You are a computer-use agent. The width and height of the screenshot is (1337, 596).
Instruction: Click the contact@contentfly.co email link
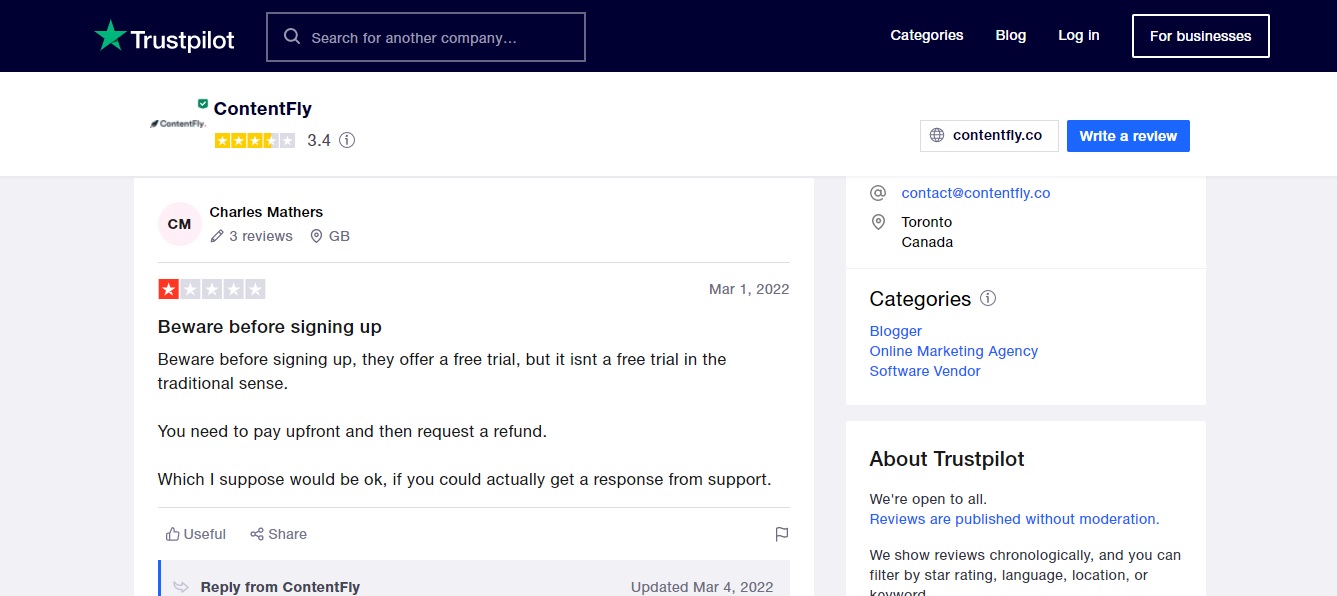(x=976, y=193)
